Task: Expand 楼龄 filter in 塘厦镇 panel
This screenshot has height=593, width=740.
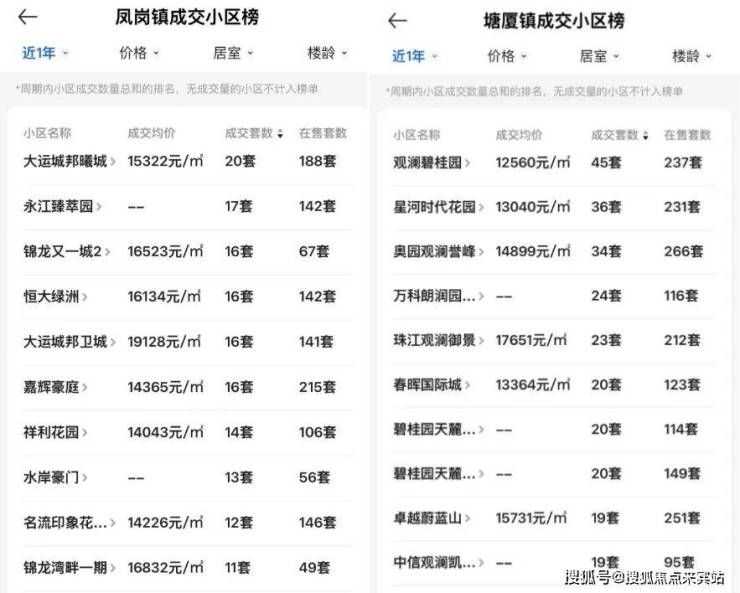Action: [x=691, y=56]
